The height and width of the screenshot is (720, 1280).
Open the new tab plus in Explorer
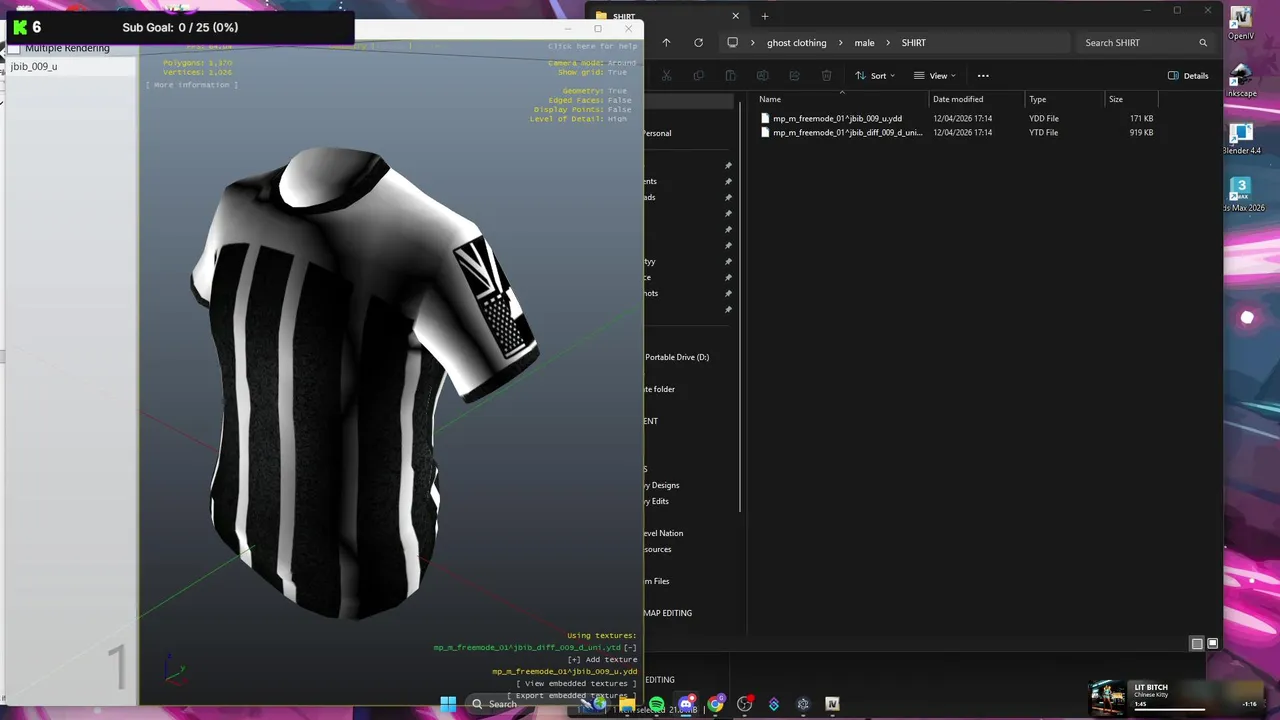point(765,16)
